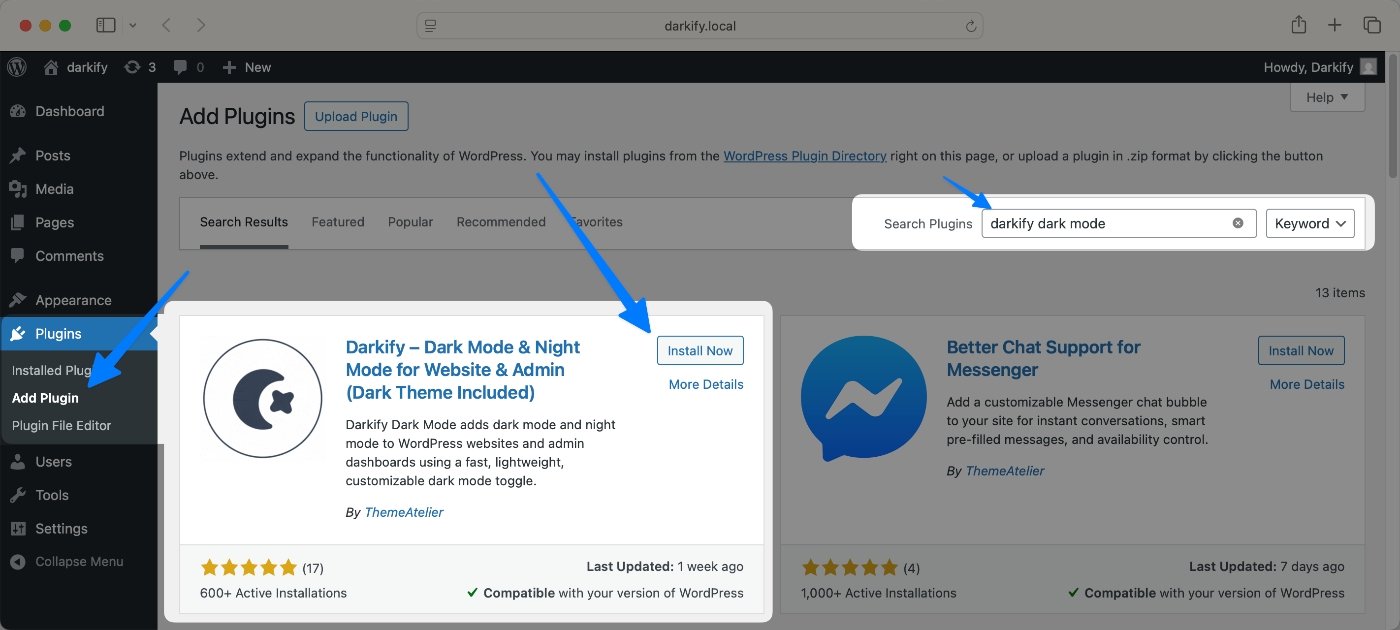Open the Howdy, Darkify account menu

click(1320, 67)
